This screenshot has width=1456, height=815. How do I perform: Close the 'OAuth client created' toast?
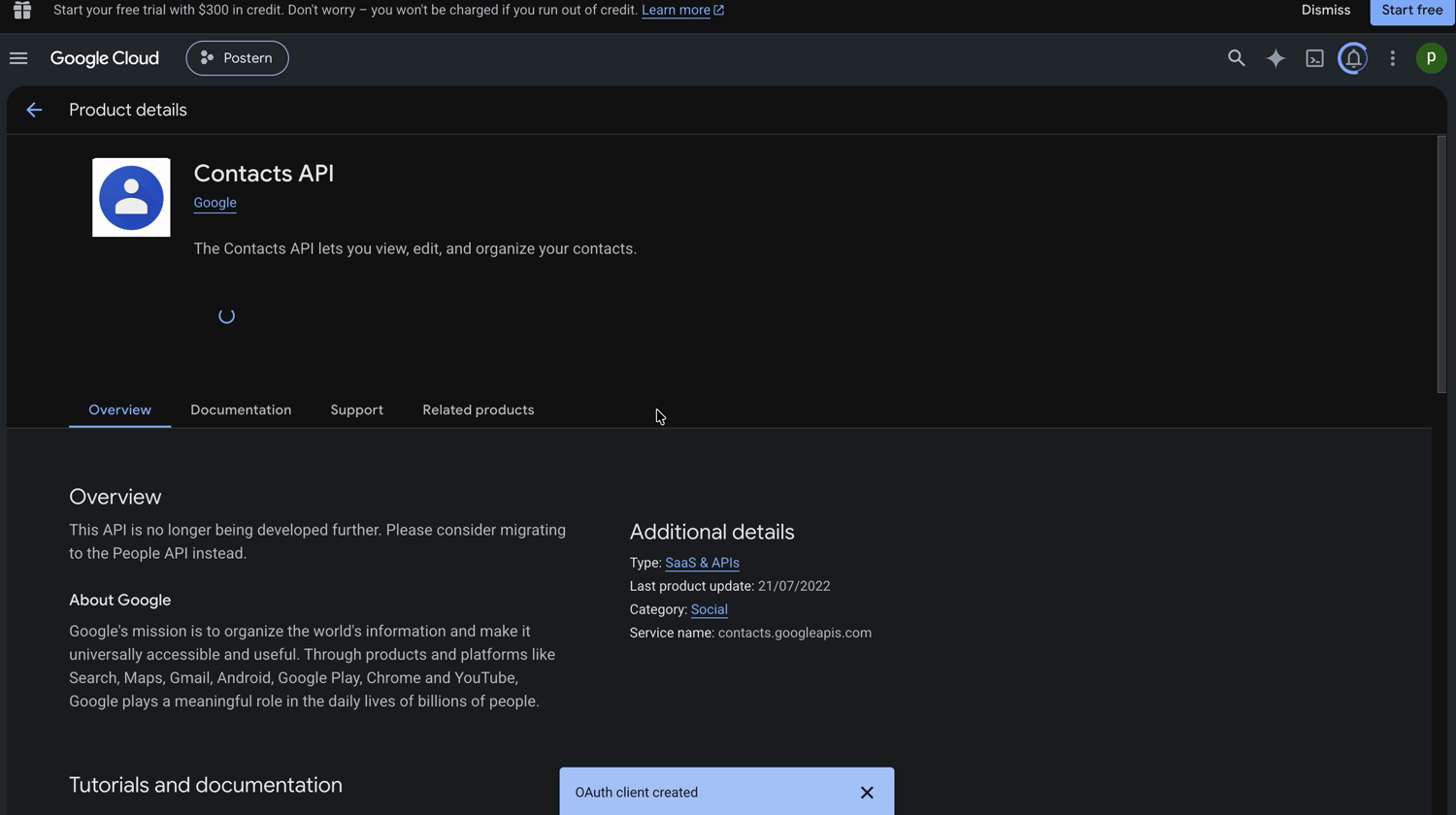point(867,793)
